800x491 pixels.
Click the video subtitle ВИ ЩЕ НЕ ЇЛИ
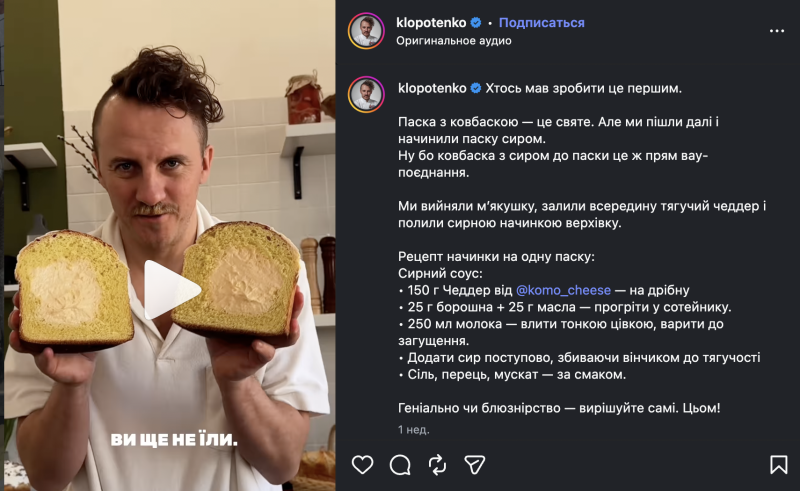pos(174,439)
